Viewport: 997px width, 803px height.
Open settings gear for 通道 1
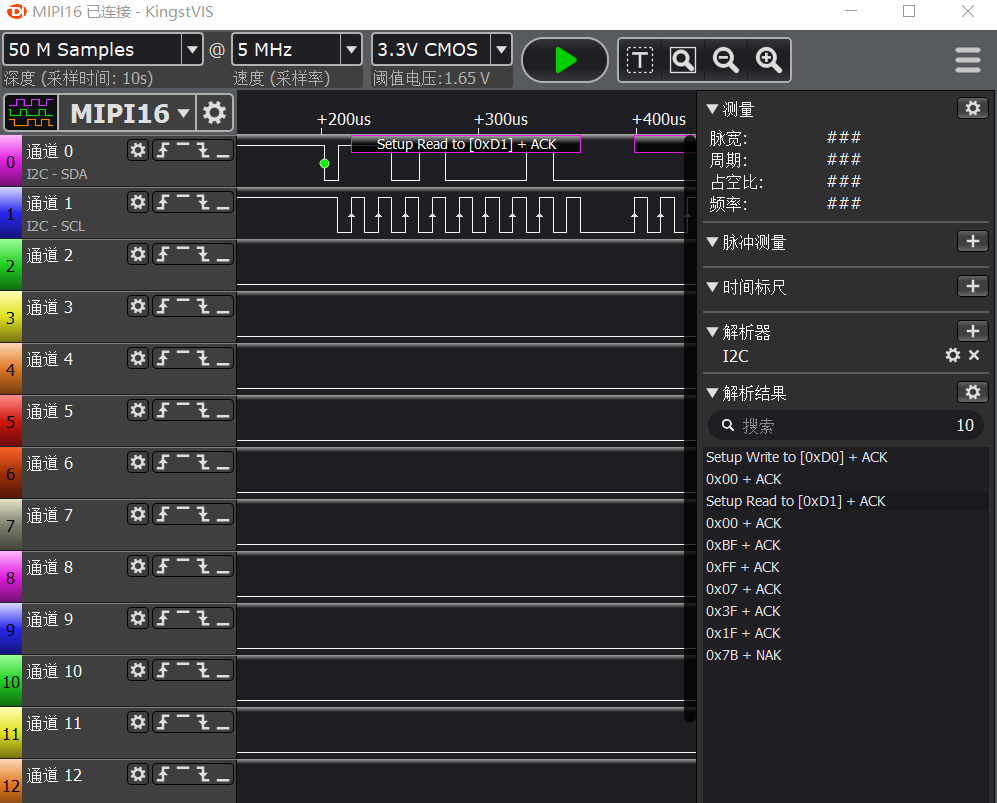click(138, 203)
